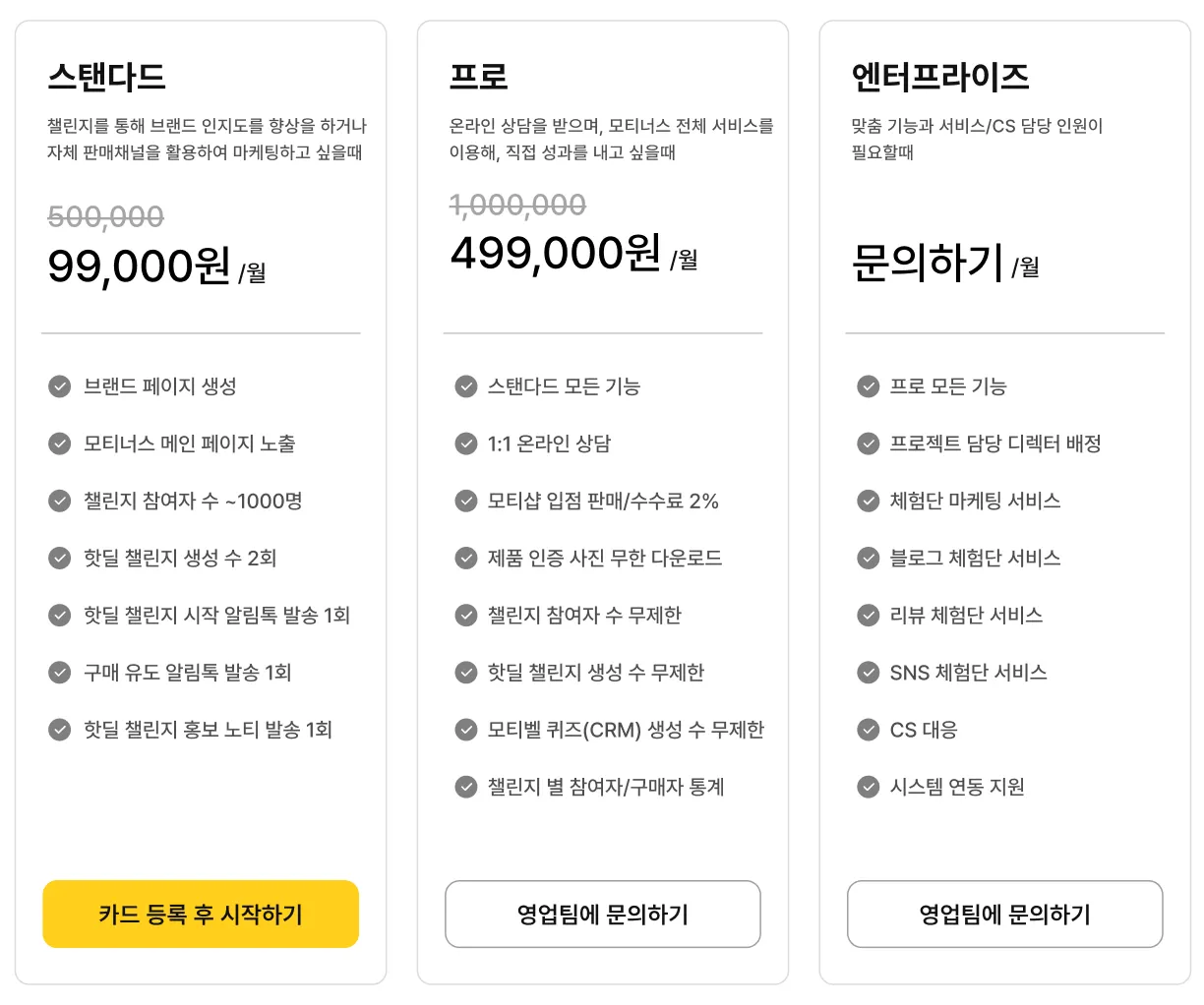The image size is (1204, 1005).
Task: Click 영업팀에 문의하기 button in 엔터프라이즈 plan
Action: 1004,915
